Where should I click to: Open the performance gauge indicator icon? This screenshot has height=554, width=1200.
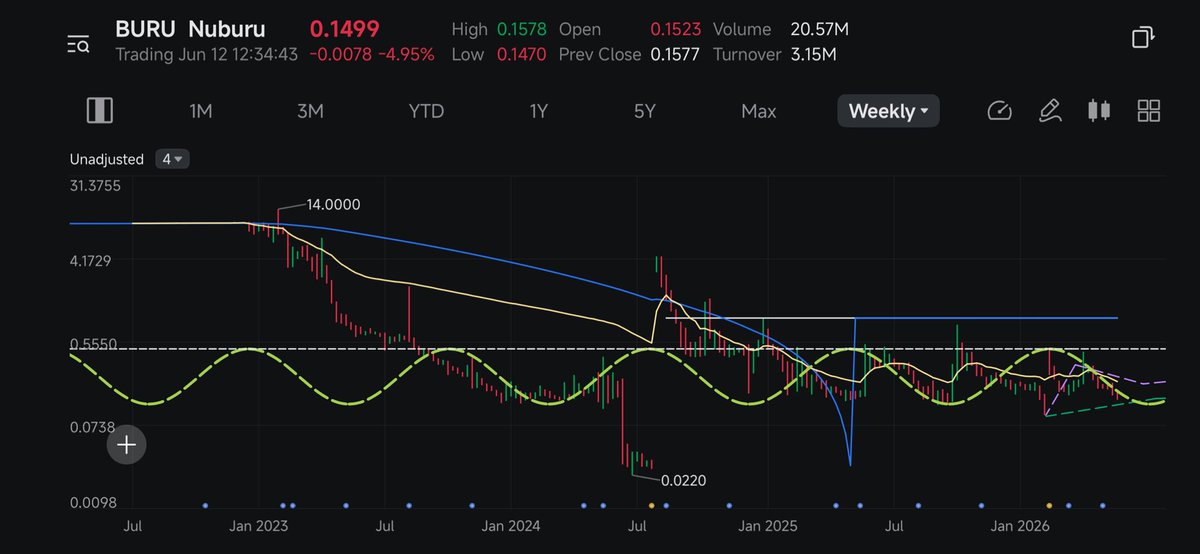[999, 111]
